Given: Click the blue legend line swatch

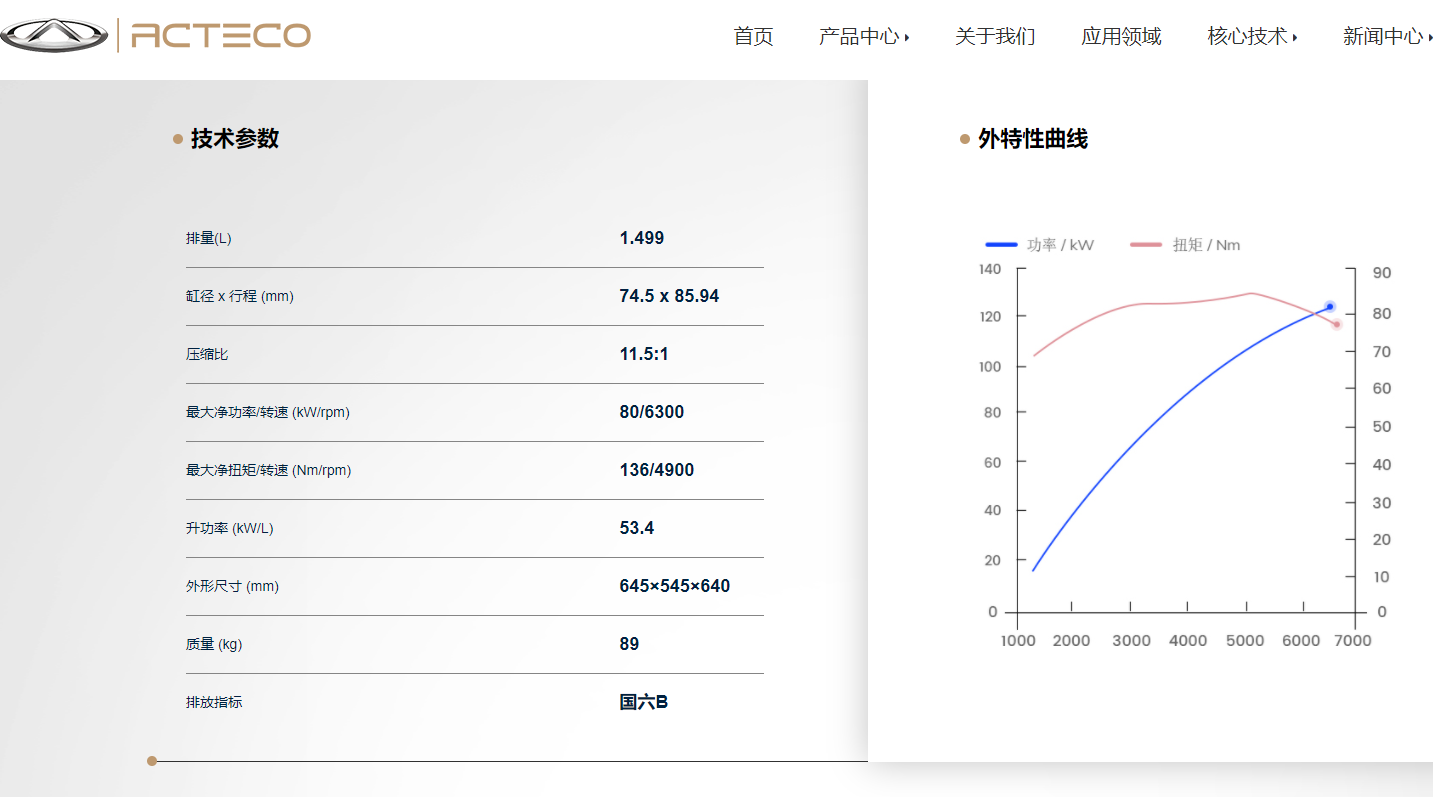Looking at the screenshot, I should (x=1001, y=245).
